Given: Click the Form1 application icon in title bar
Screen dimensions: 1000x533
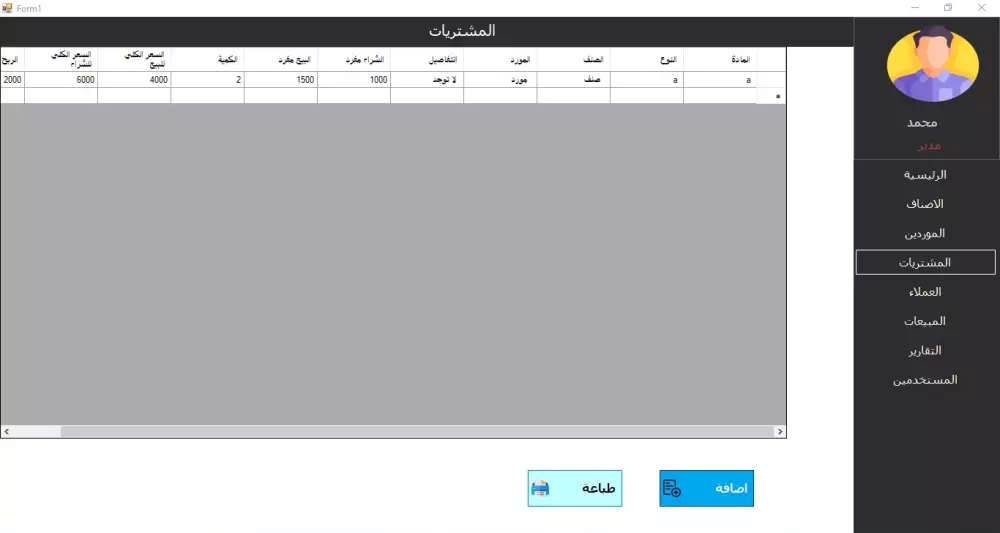Looking at the screenshot, I should [7, 8].
